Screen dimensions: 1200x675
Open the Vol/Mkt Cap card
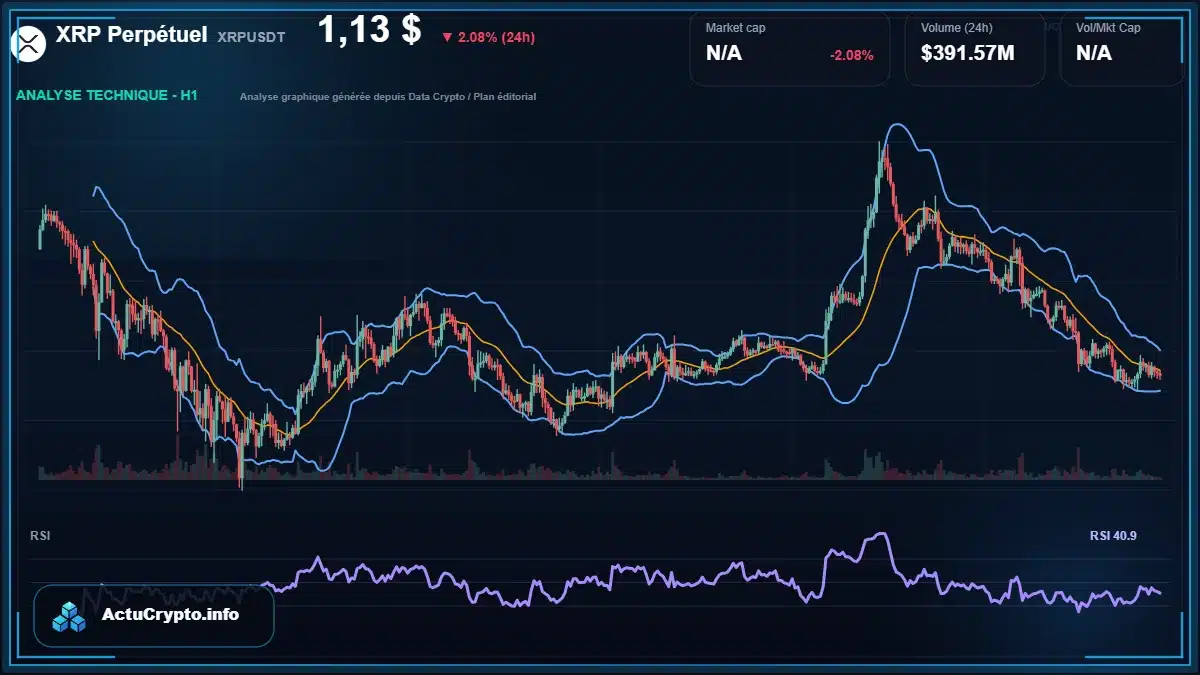[1121, 47]
